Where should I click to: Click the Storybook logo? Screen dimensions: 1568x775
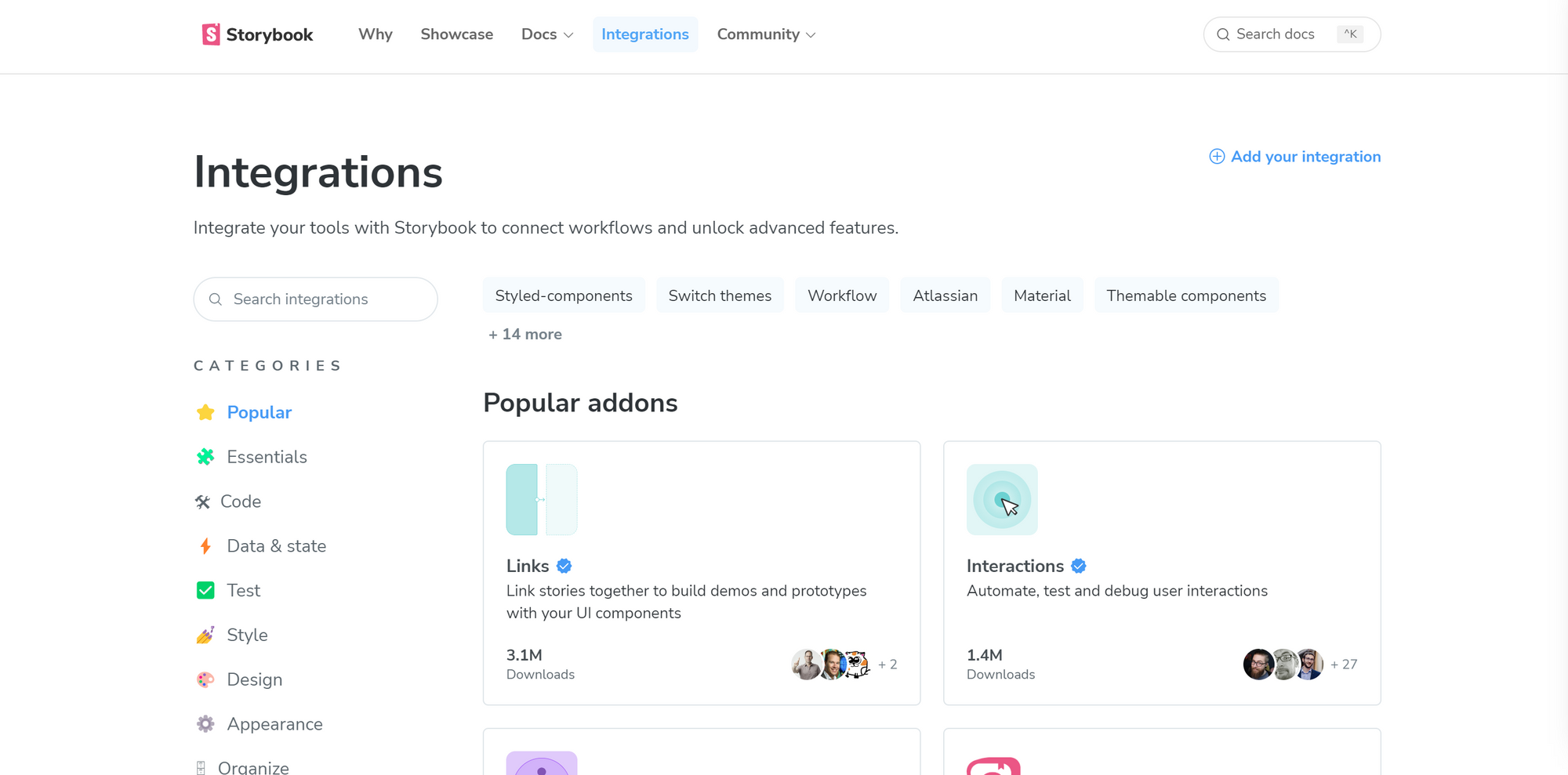256,34
